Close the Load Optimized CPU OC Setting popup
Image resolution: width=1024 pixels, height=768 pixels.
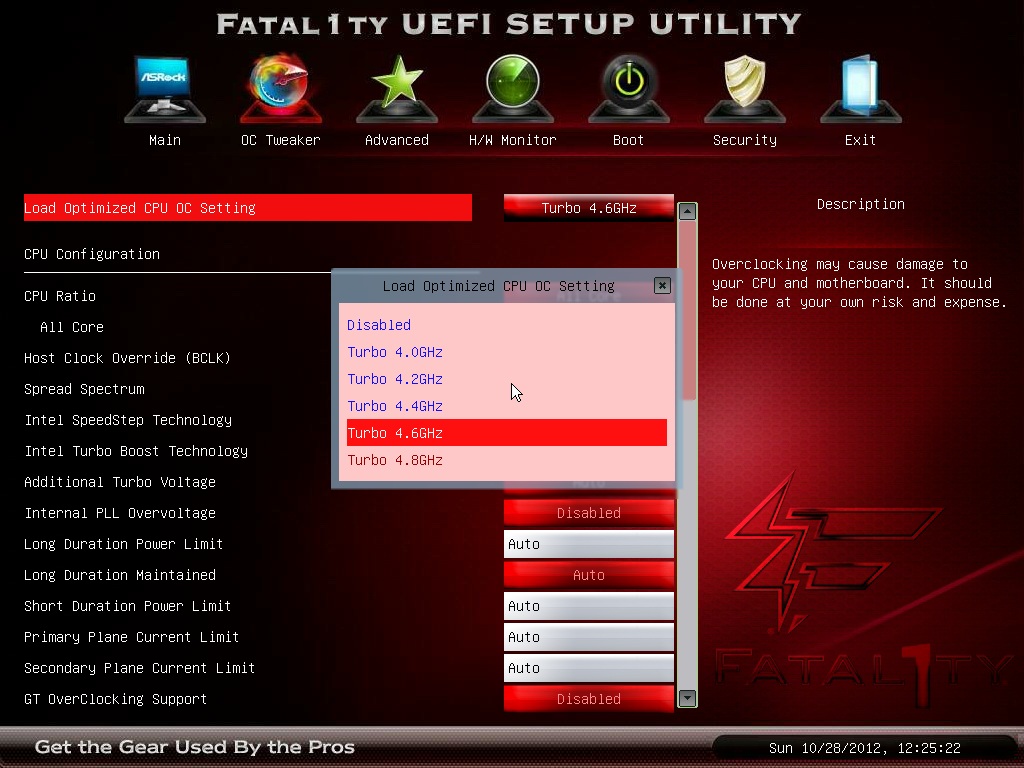point(662,285)
